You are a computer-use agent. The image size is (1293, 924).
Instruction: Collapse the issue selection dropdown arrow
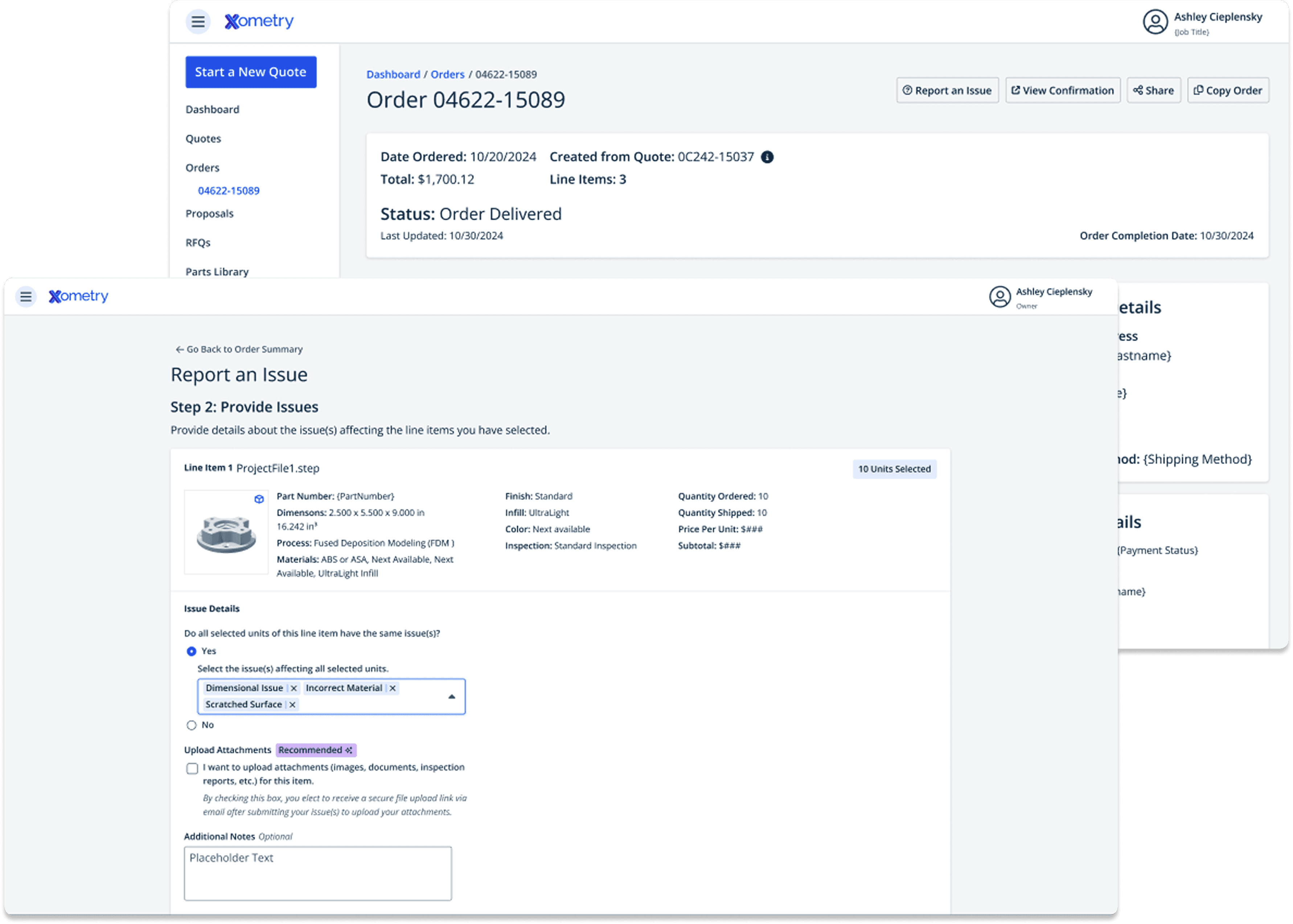(x=452, y=697)
